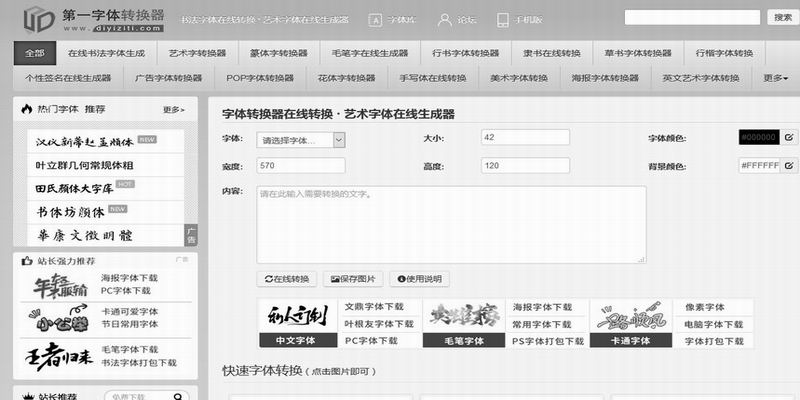Open the 请选择字体 font dropdown
Image resolution: width=800 pixels, height=400 pixels.
(x=301, y=139)
